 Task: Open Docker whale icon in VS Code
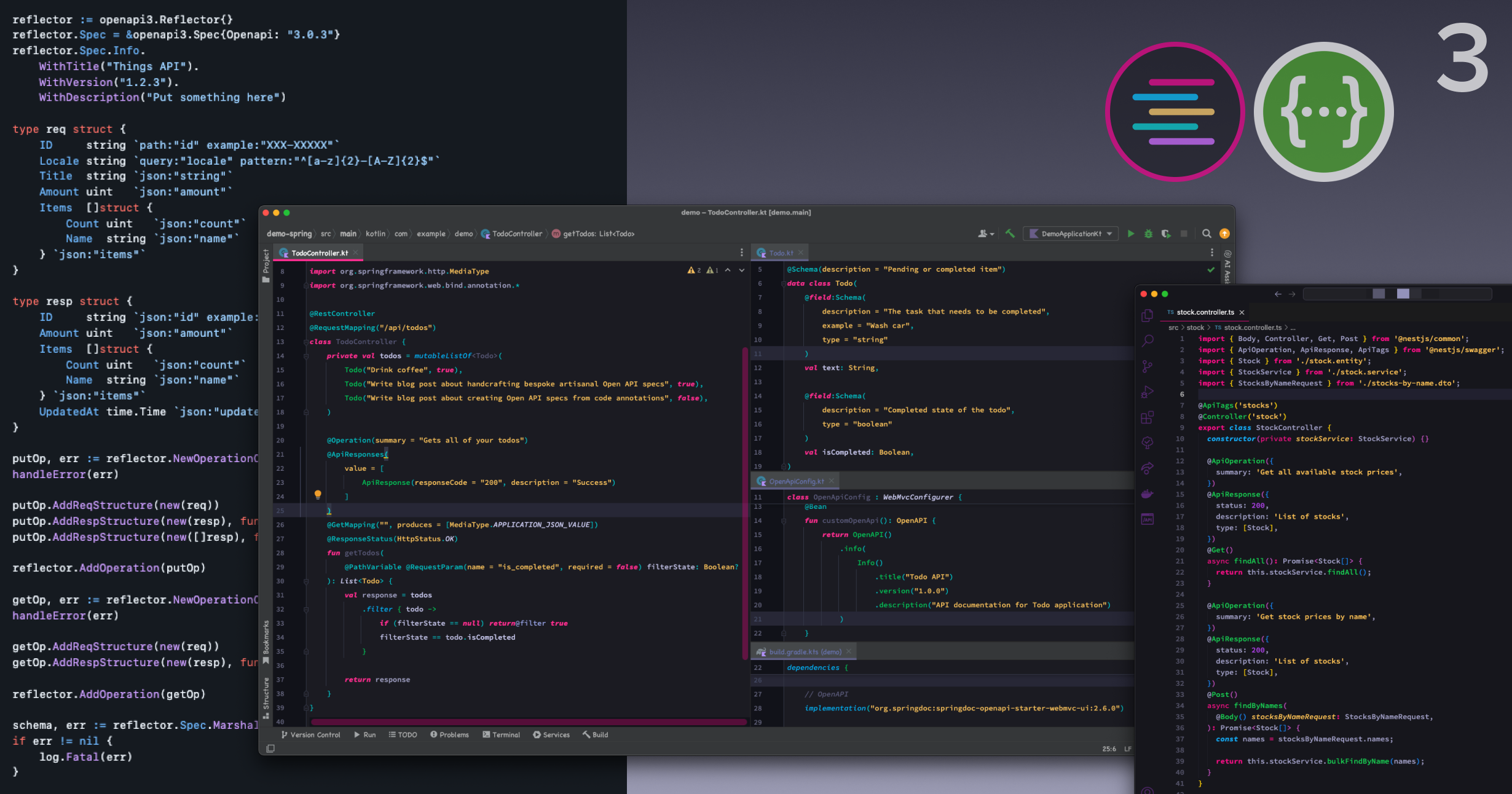[x=1147, y=493]
